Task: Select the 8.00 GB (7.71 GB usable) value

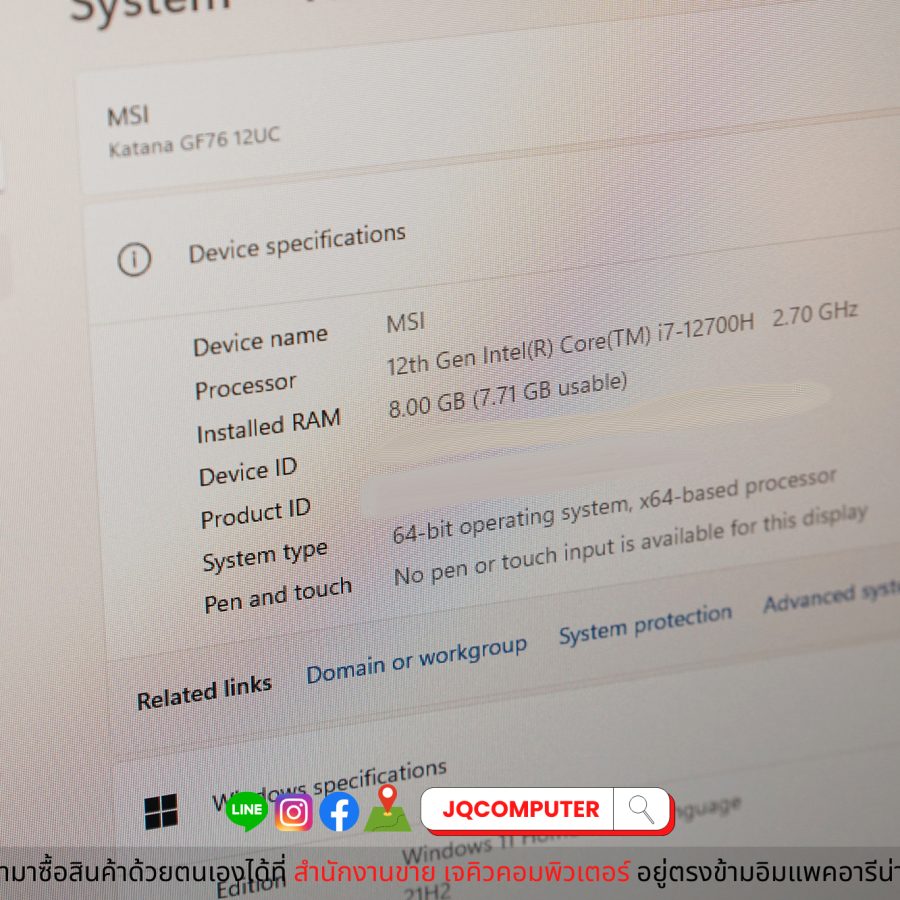Action: tap(508, 395)
